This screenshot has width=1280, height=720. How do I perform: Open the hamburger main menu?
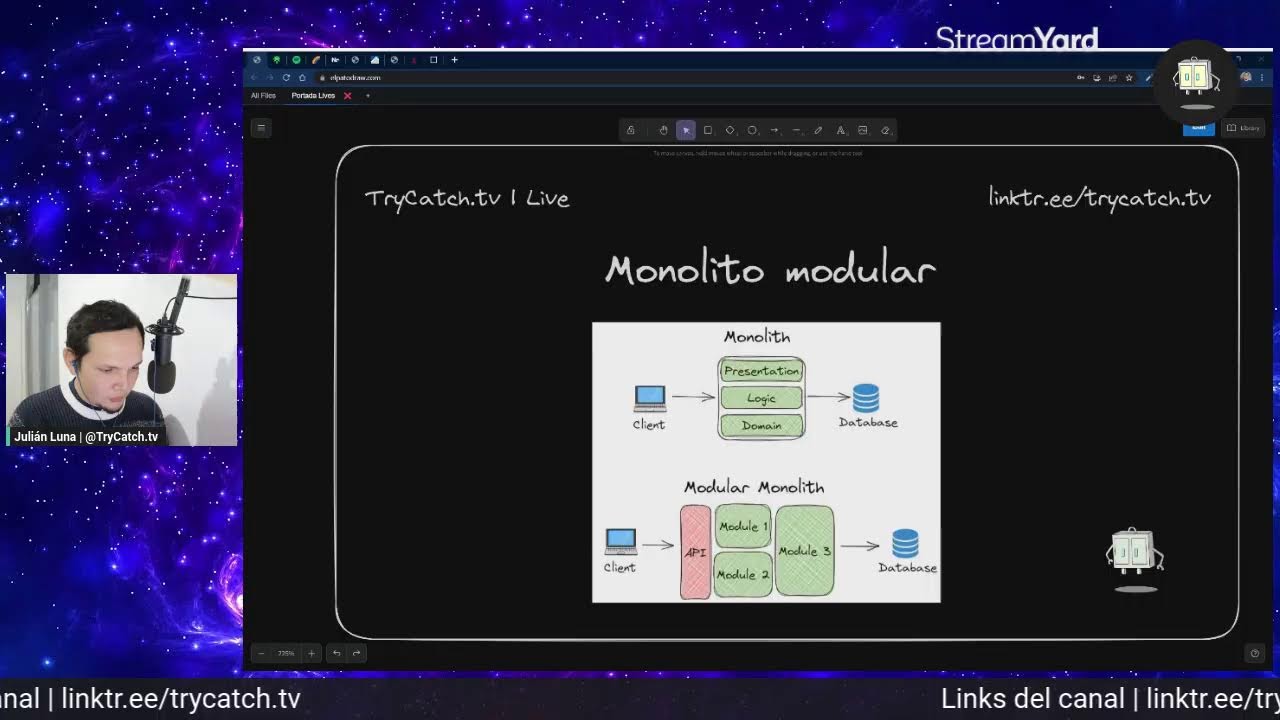pyautogui.click(x=261, y=128)
